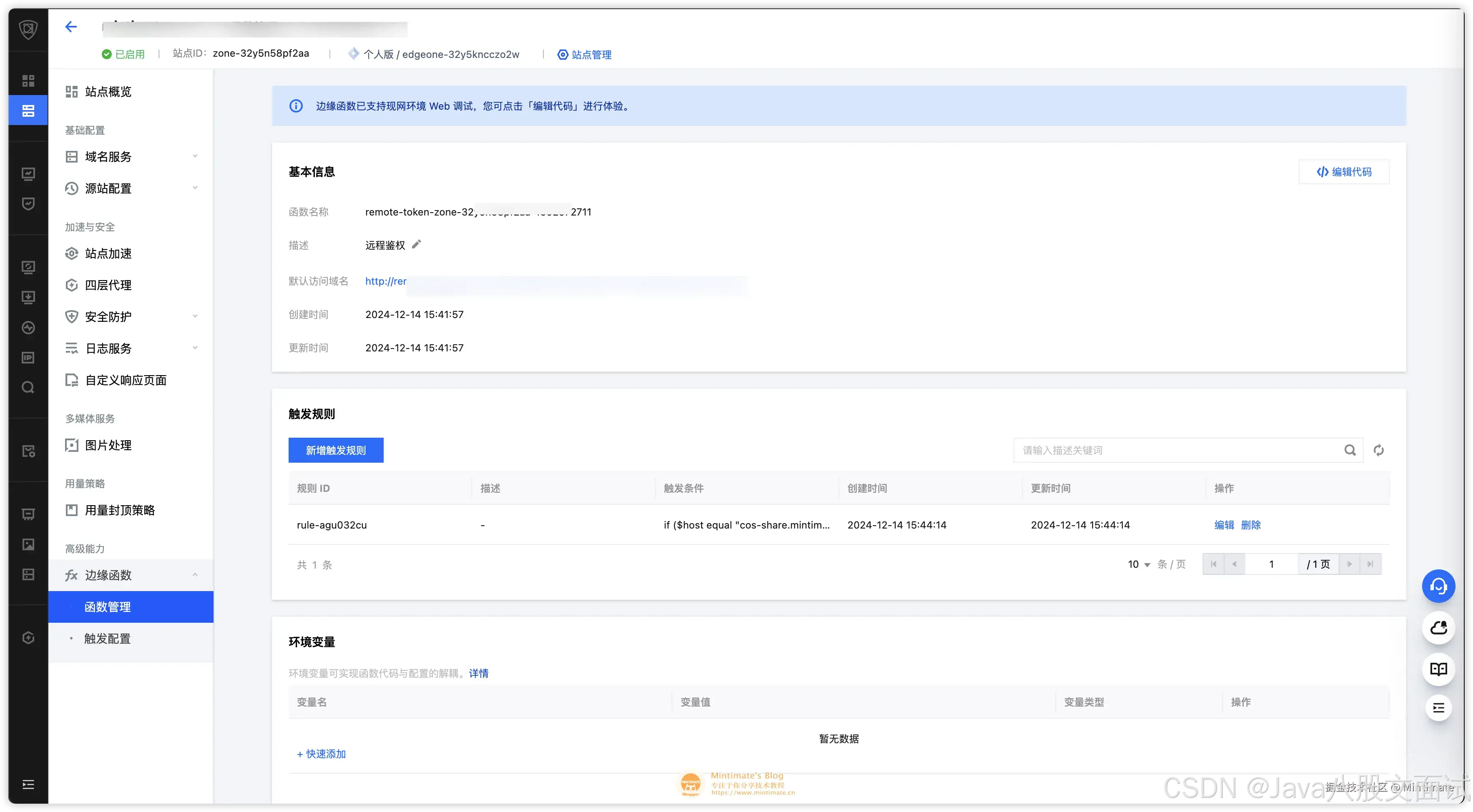Viewport: 1473px width, 812px height.
Task: Open the 10 条/页 page size dropdown
Action: coord(1139,564)
